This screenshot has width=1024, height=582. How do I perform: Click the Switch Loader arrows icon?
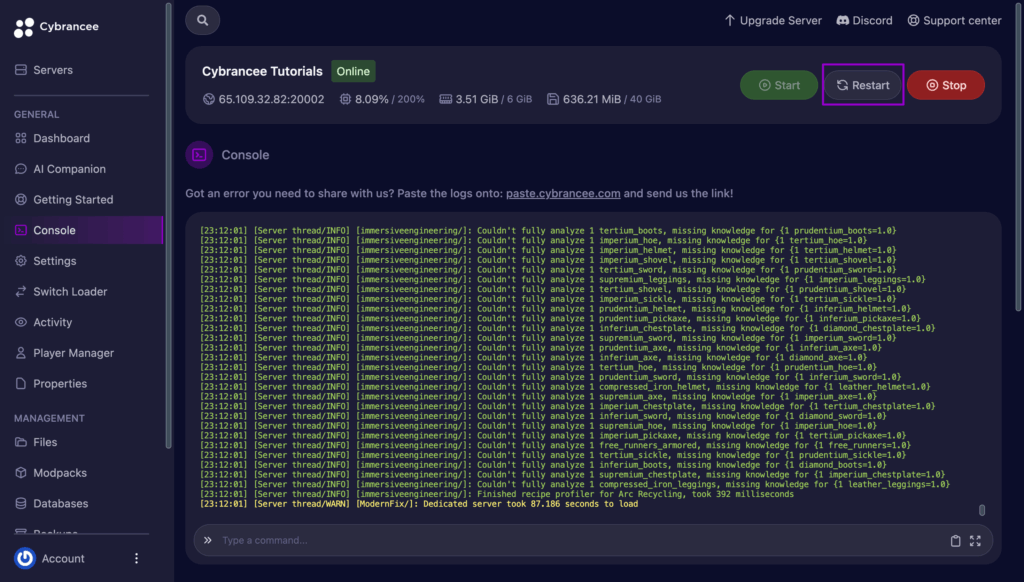[21, 292]
